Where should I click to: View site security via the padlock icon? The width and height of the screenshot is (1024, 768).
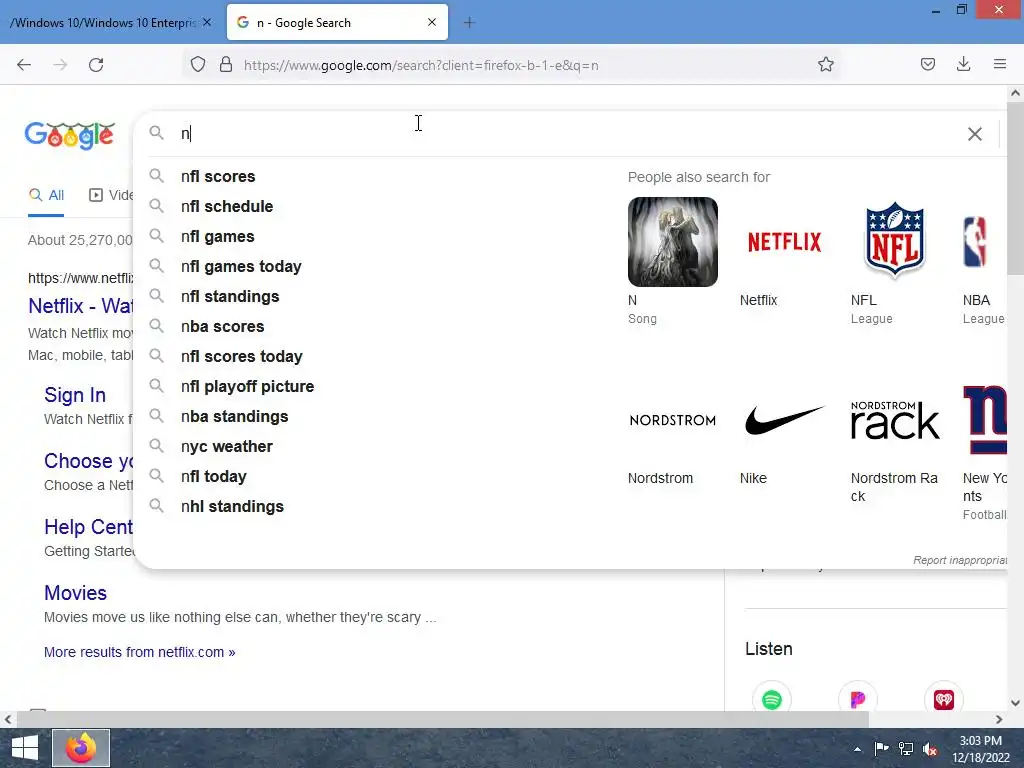point(226,64)
